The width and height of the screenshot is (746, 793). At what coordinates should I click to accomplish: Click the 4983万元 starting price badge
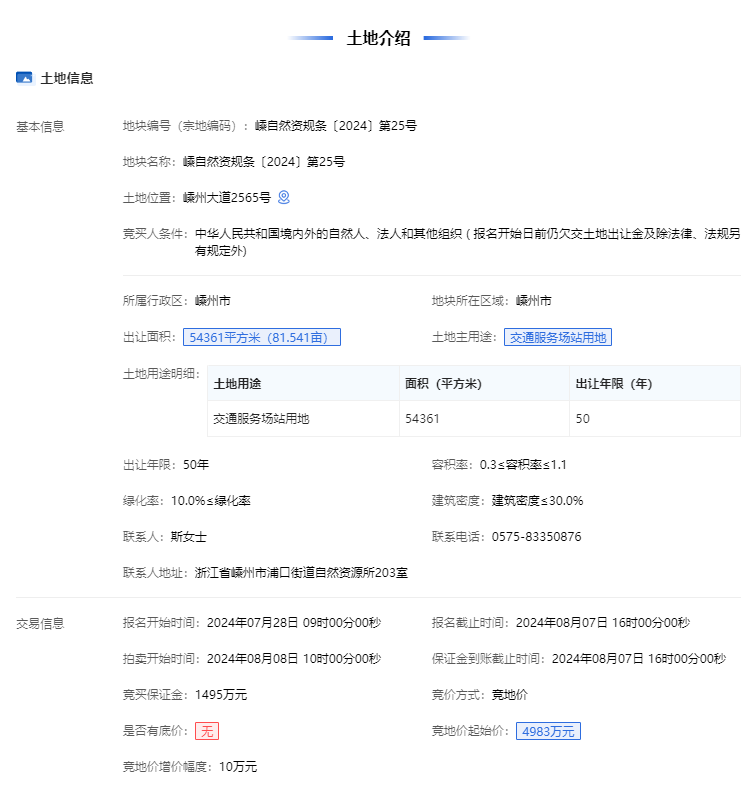548,731
